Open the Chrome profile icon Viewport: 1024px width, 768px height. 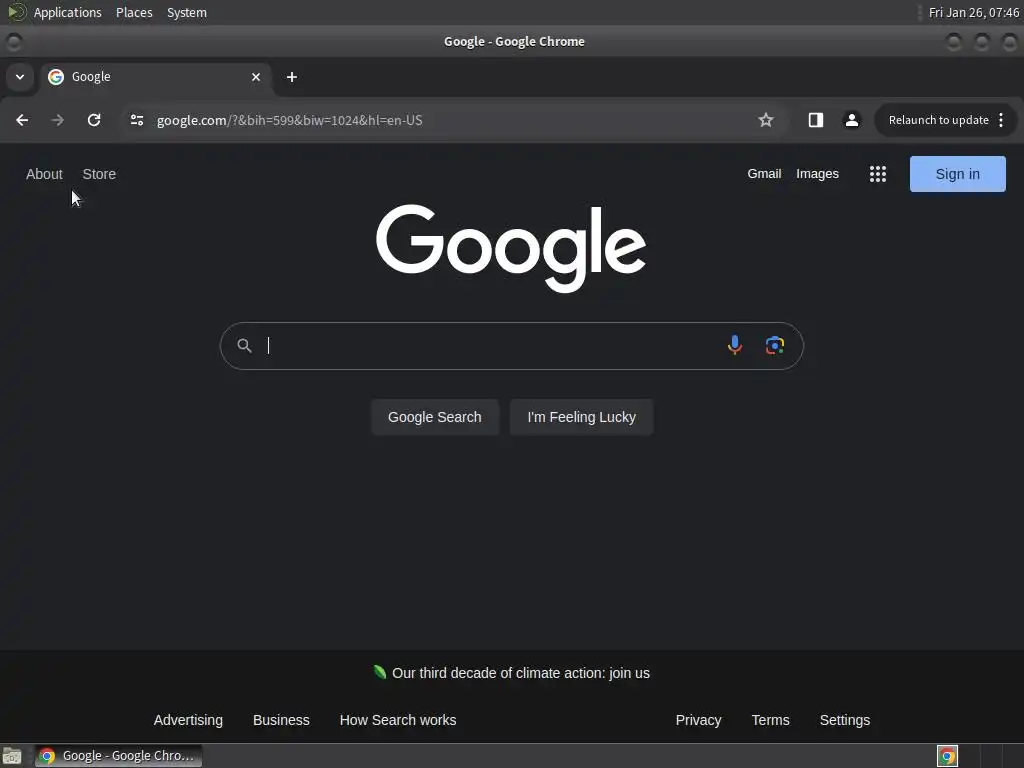point(852,120)
